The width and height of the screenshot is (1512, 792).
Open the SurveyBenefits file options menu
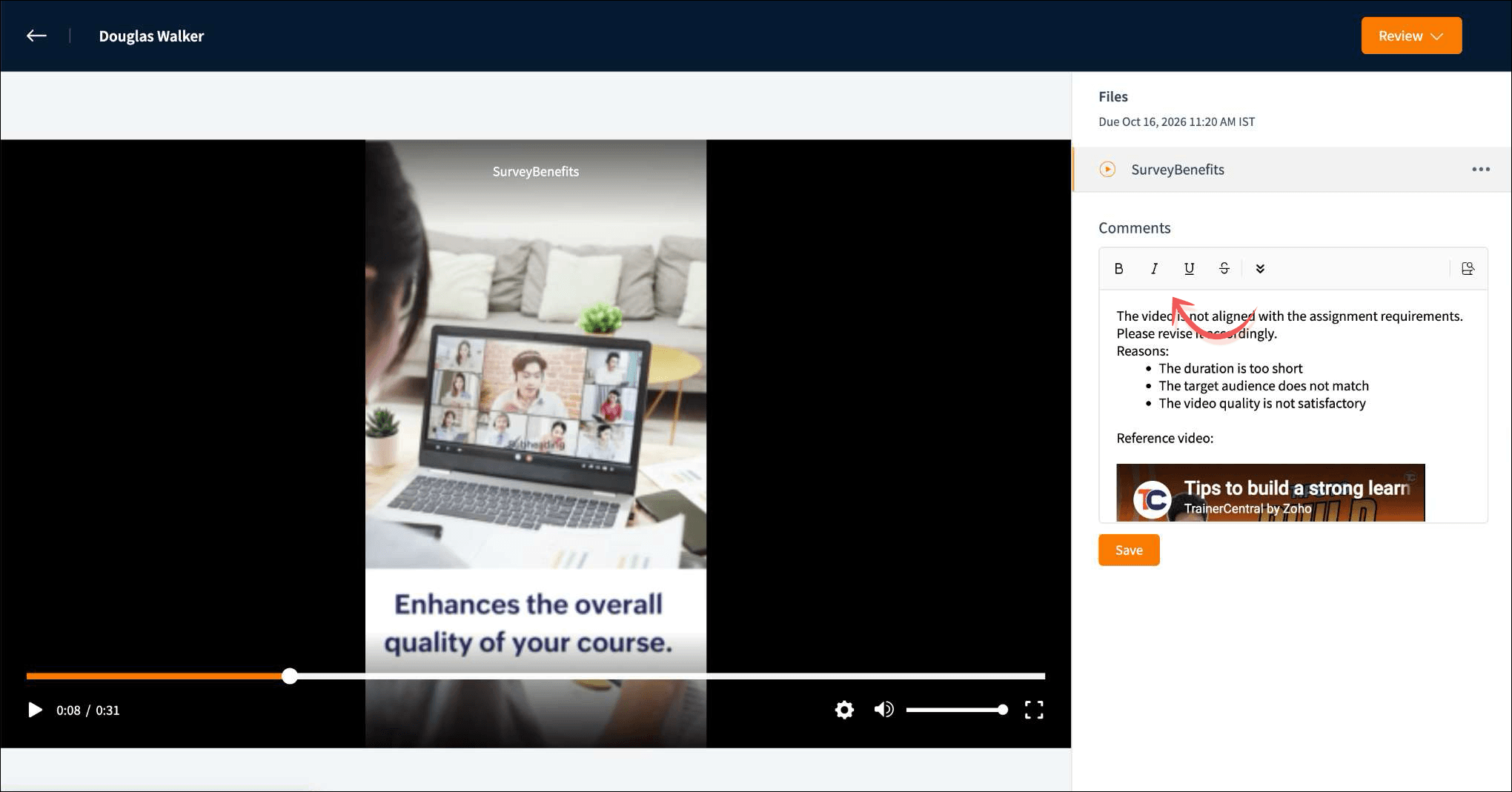tap(1480, 170)
